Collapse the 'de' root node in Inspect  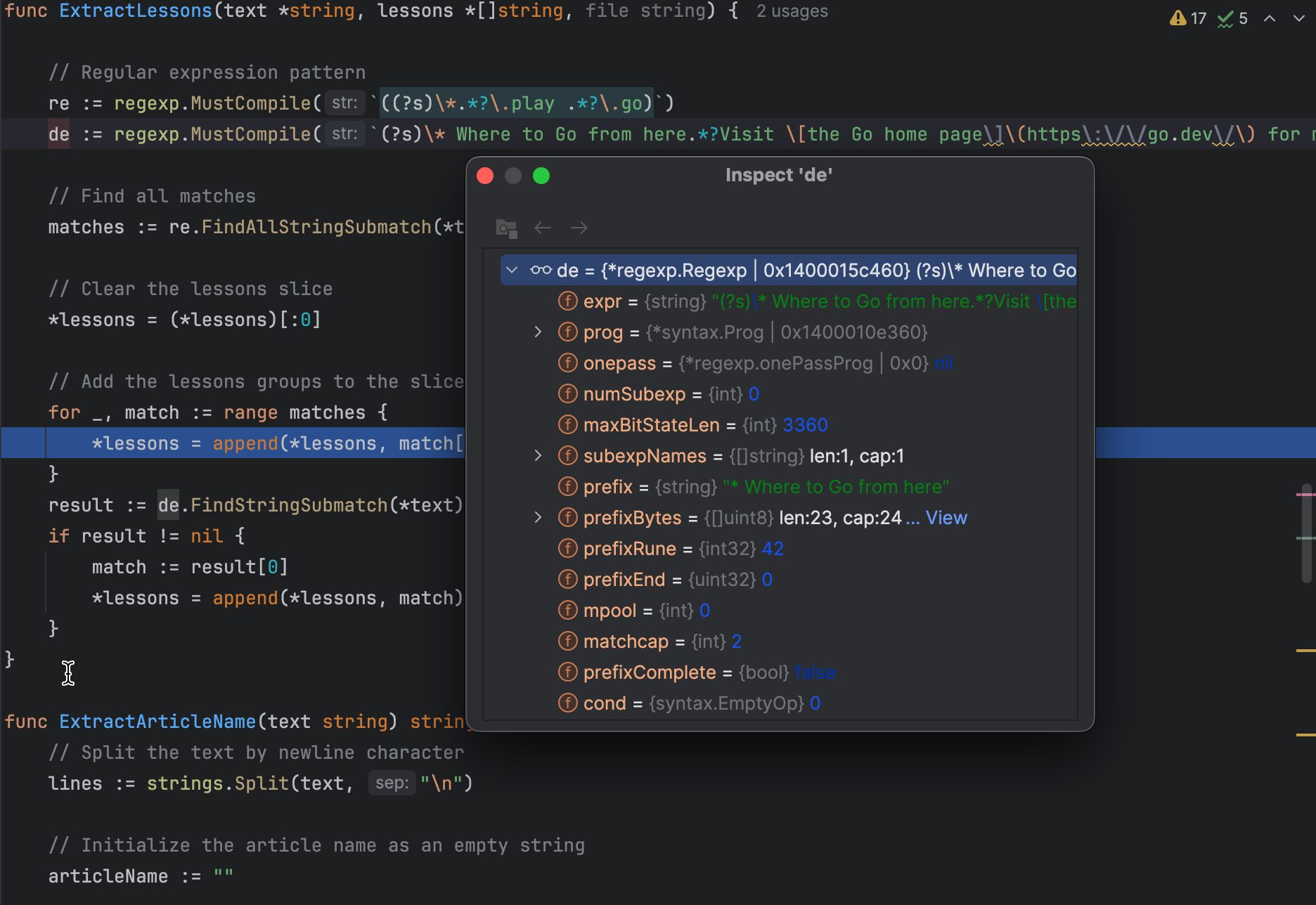coord(512,270)
